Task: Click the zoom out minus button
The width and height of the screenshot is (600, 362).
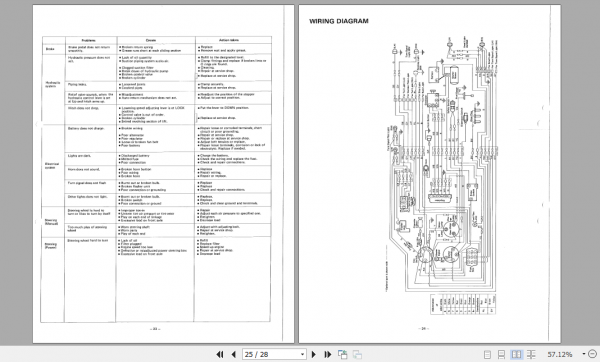Action: tap(593, 354)
